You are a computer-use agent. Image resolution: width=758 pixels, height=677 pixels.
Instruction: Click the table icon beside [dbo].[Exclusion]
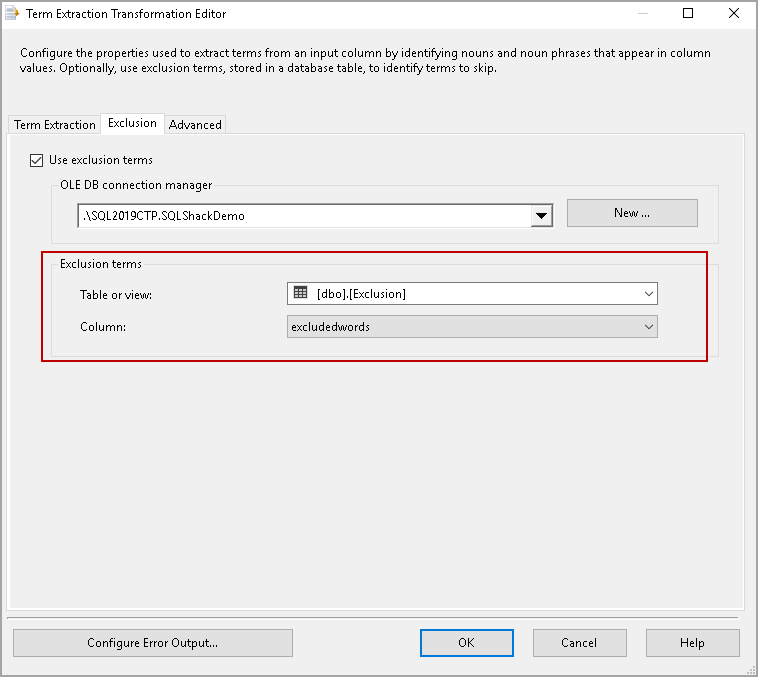coord(300,293)
